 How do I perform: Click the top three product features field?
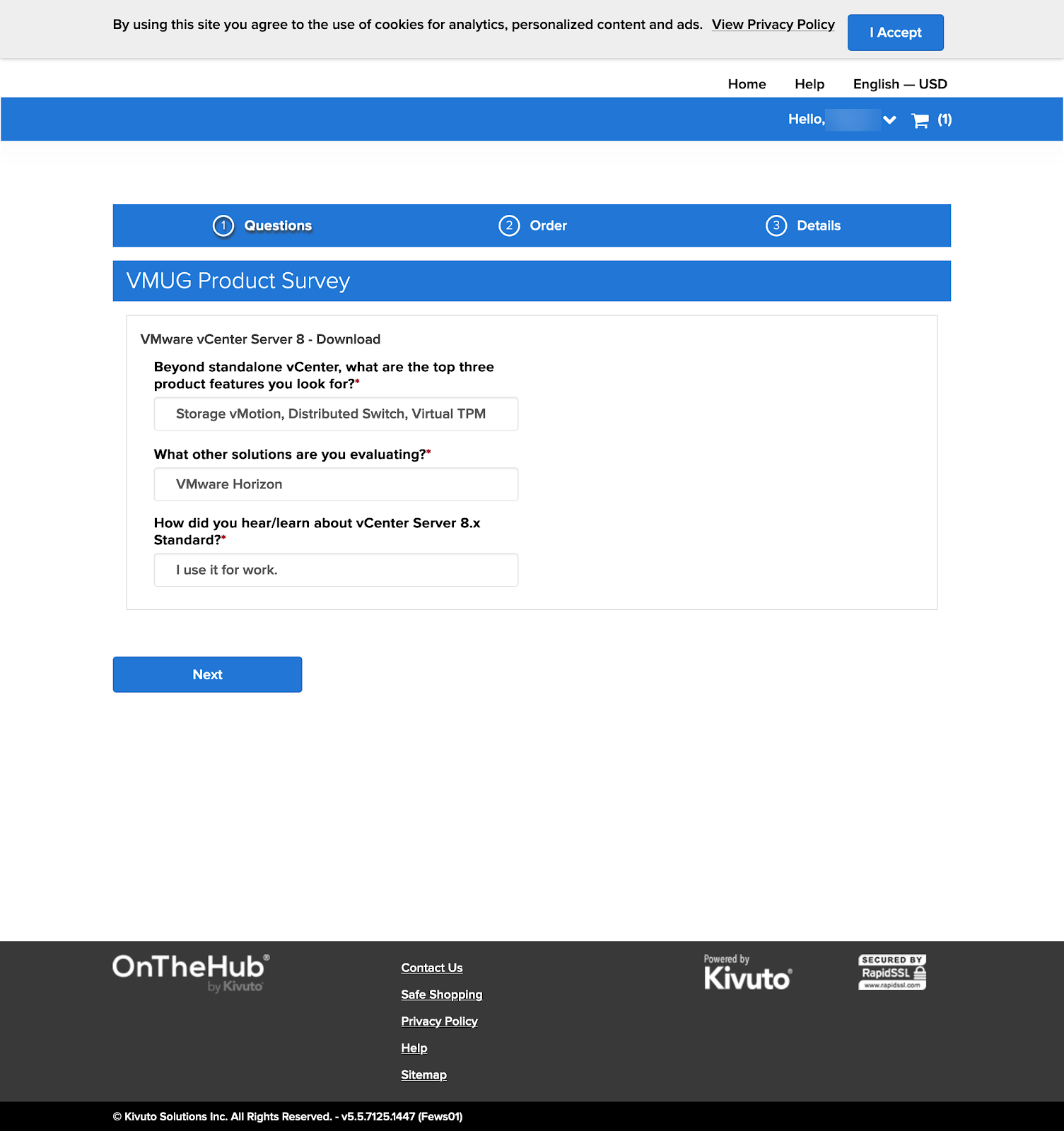[x=336, y=414]
